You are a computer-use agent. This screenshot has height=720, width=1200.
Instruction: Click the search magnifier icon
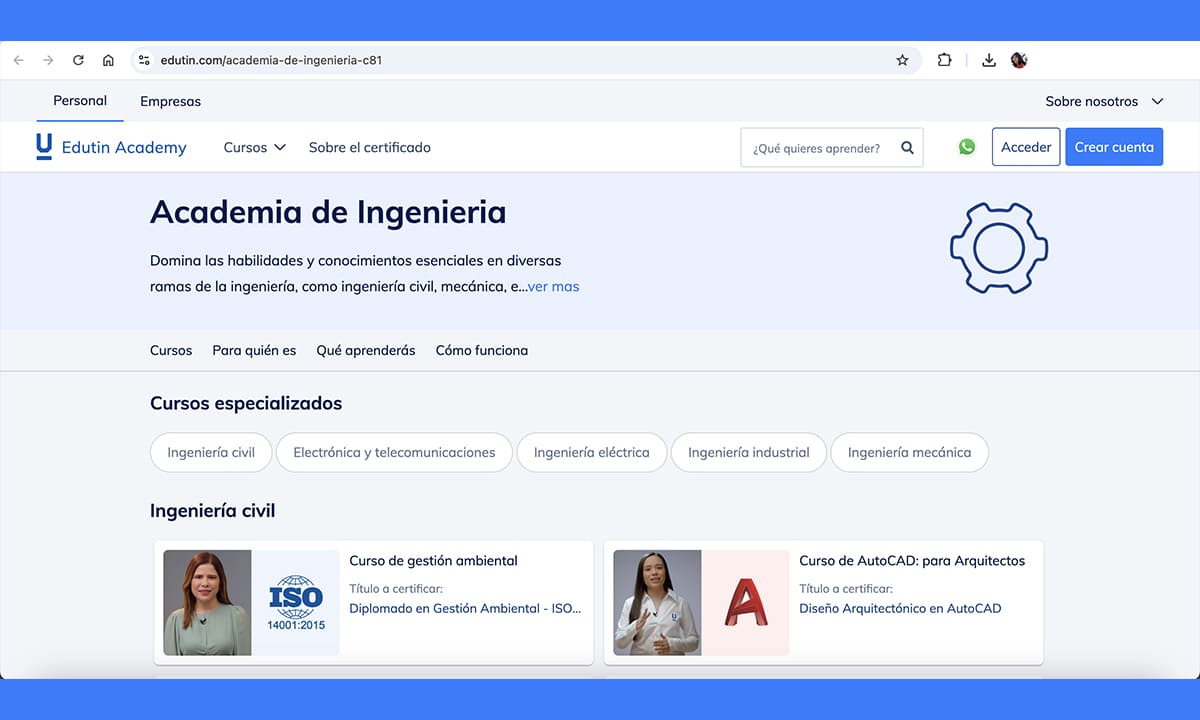click(907, 147)
